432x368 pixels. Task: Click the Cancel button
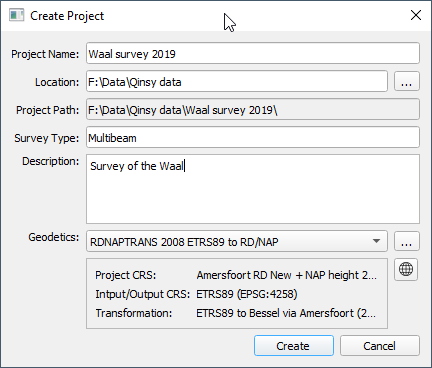(x=380, y=346)
